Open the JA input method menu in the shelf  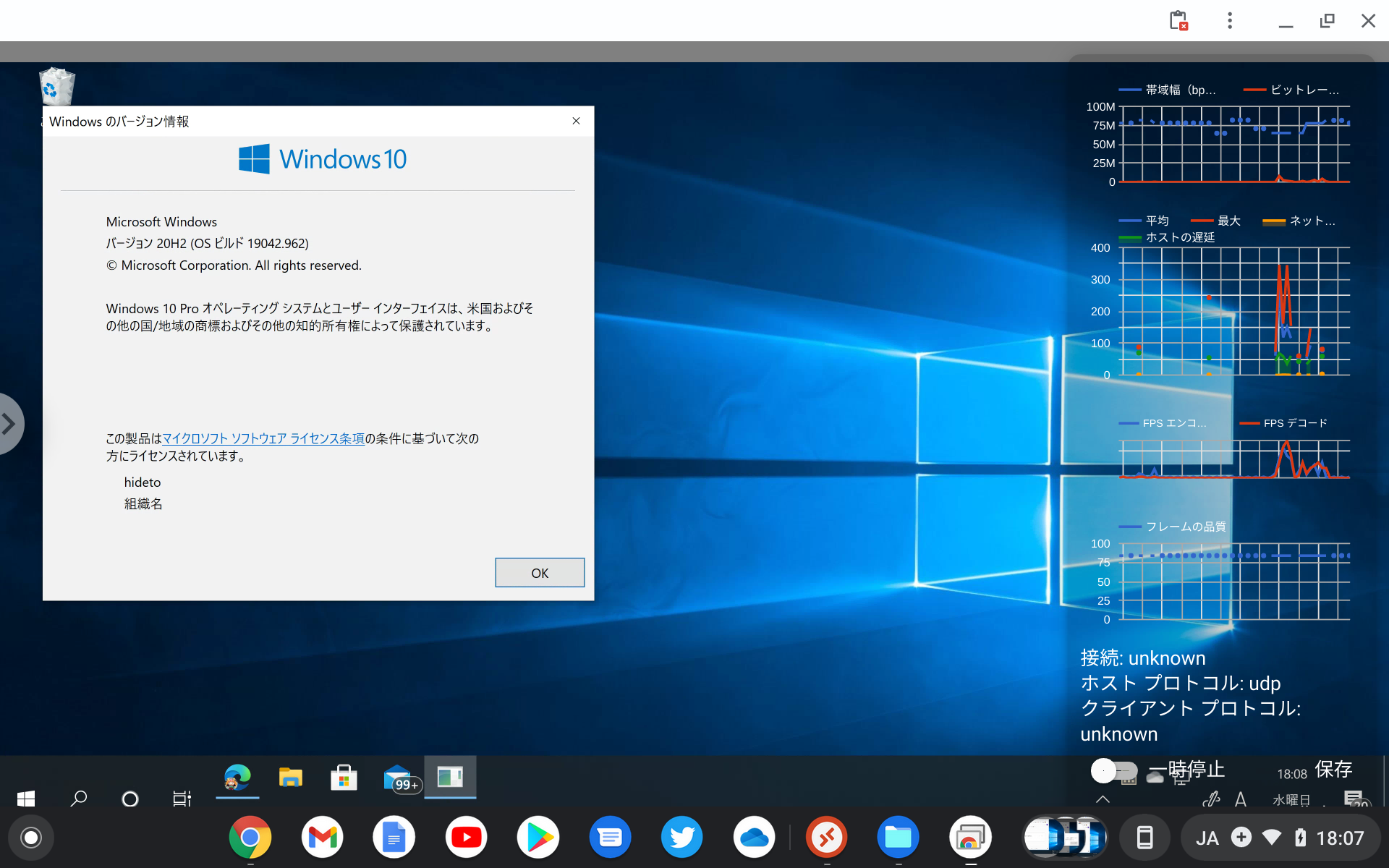click(1206, 838)
